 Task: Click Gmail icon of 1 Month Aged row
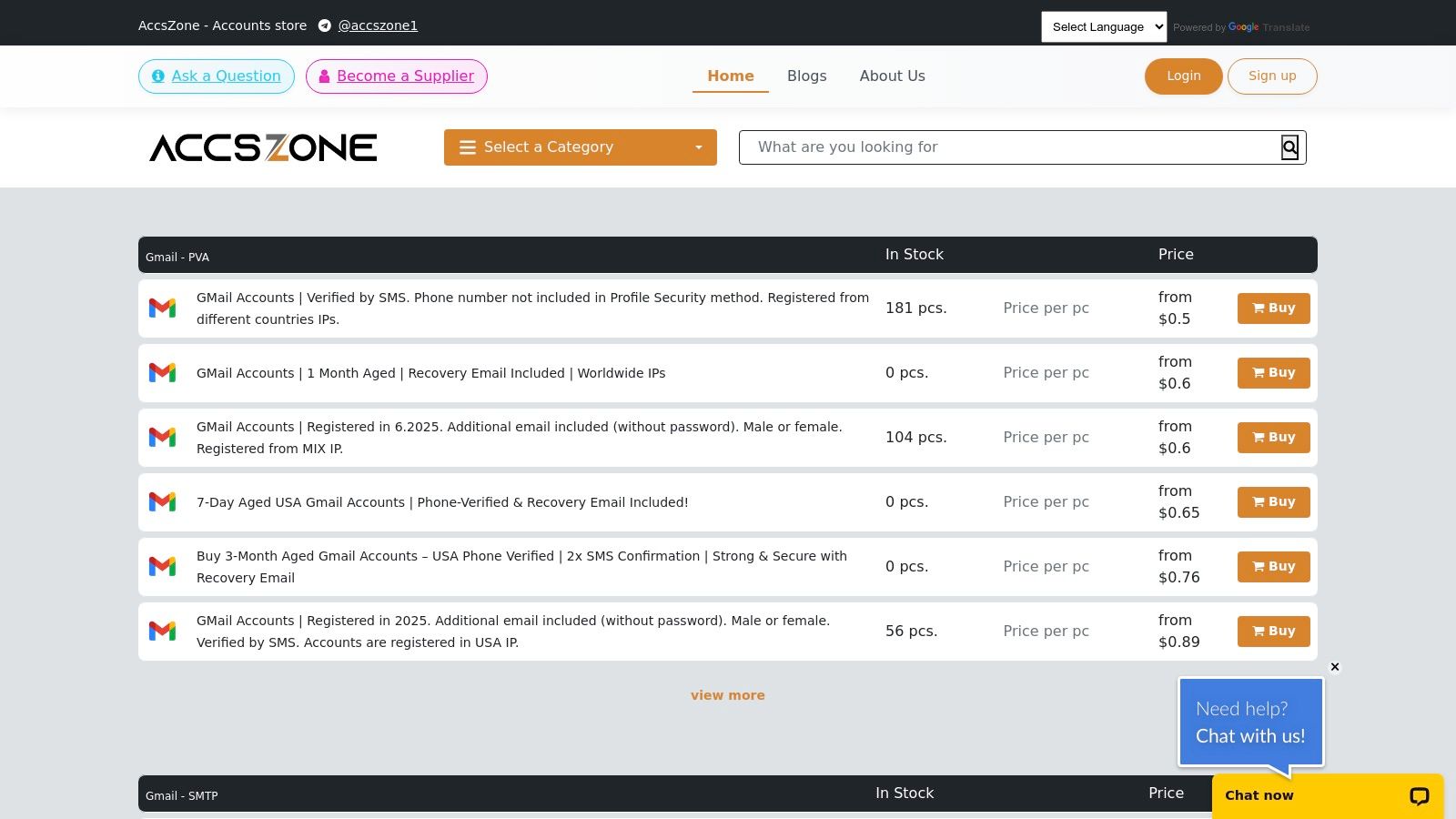[x=162, y=373]
